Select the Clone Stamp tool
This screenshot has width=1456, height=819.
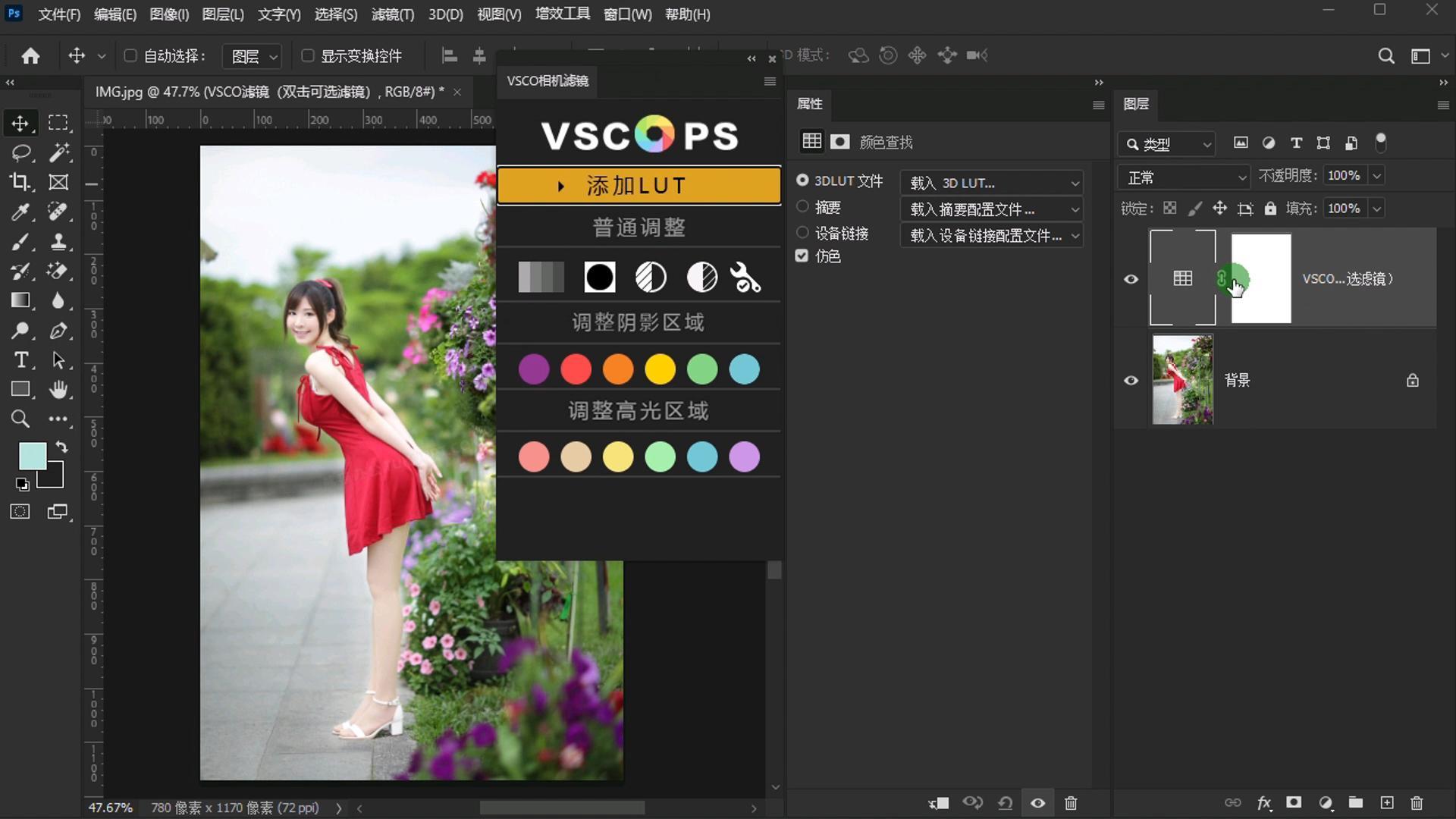pyautogui.click(x=58, y=242)
